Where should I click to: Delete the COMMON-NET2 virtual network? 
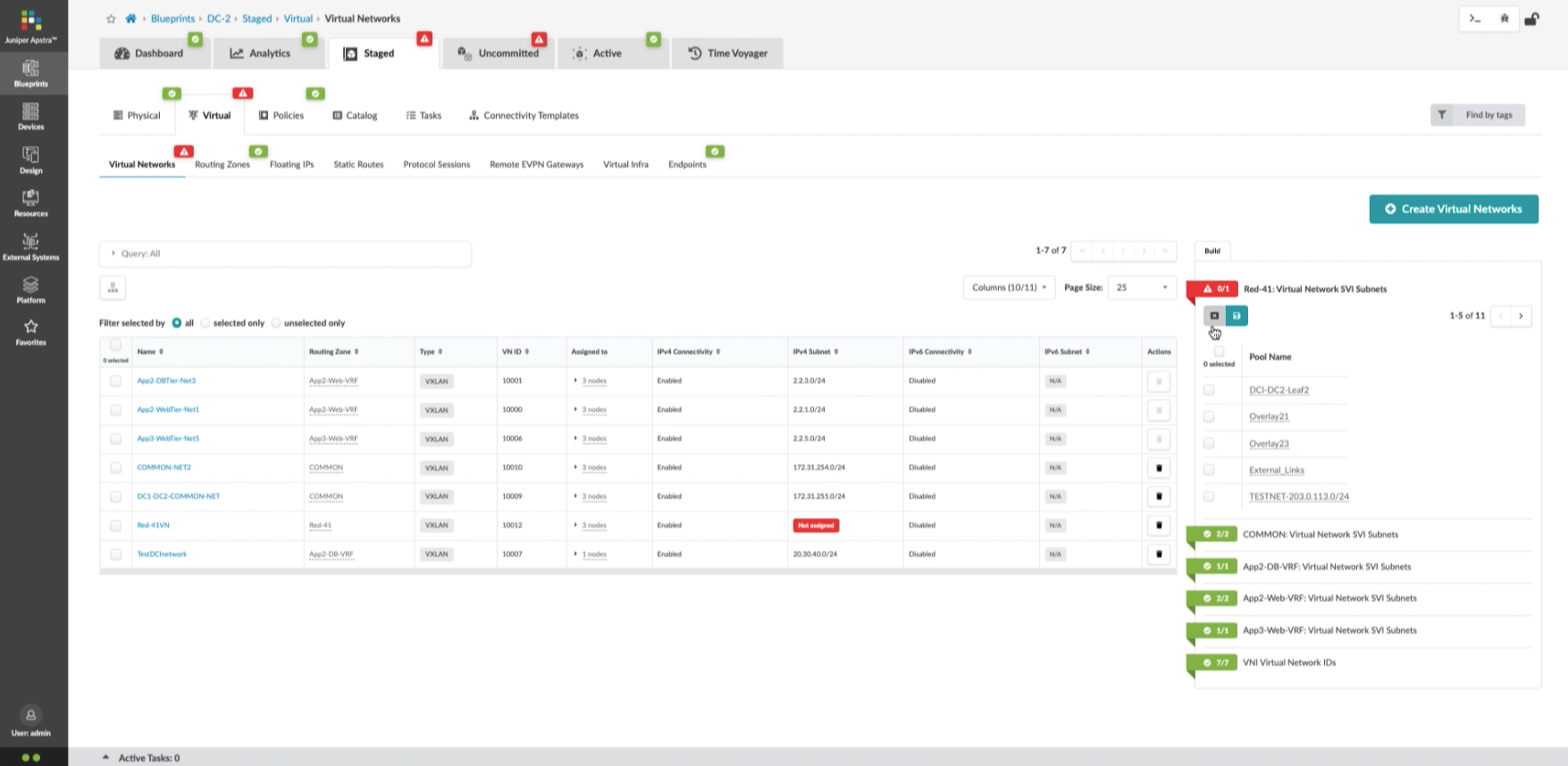click(x=1159, y=467)
